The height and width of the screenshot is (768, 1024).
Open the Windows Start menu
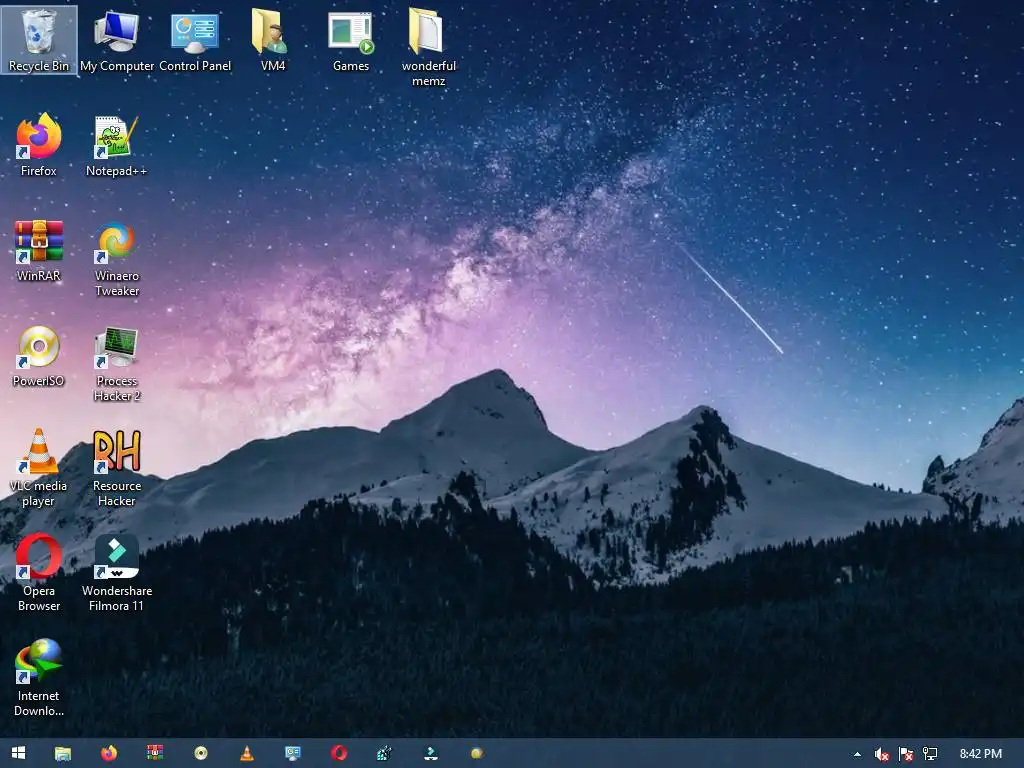18,753
